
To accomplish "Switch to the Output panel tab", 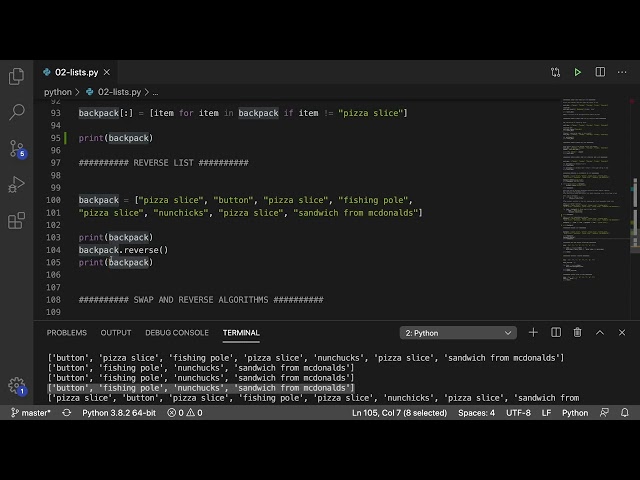I will coord(116,333).
